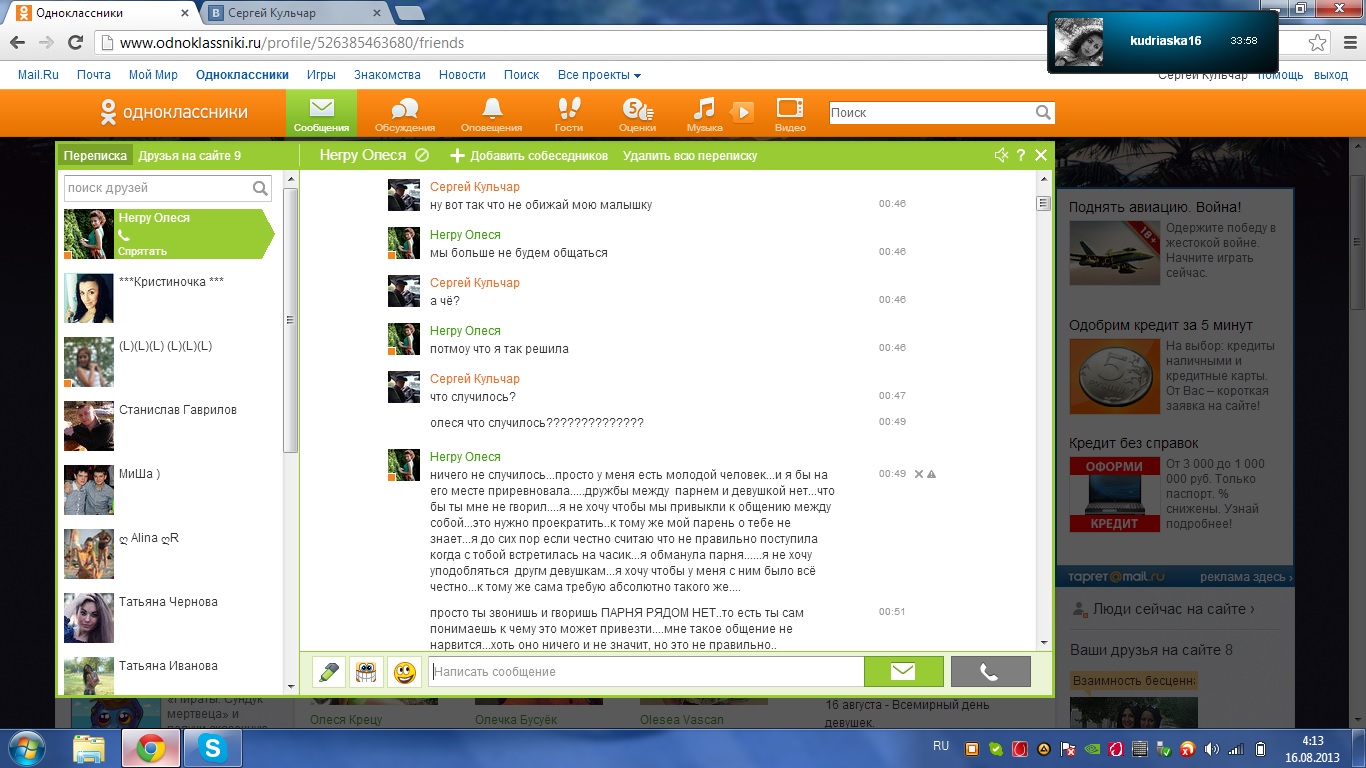Start a call with gray phone button
The width and height of the screenshot is (1366, 768).
click(990, 672)
